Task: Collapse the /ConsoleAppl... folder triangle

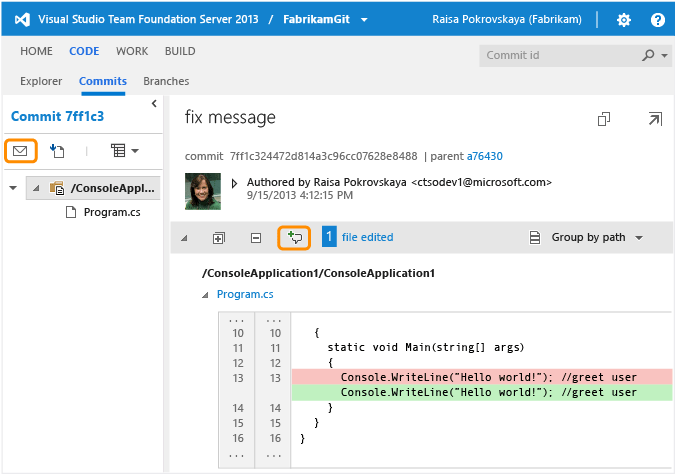Action: (37, 188)
